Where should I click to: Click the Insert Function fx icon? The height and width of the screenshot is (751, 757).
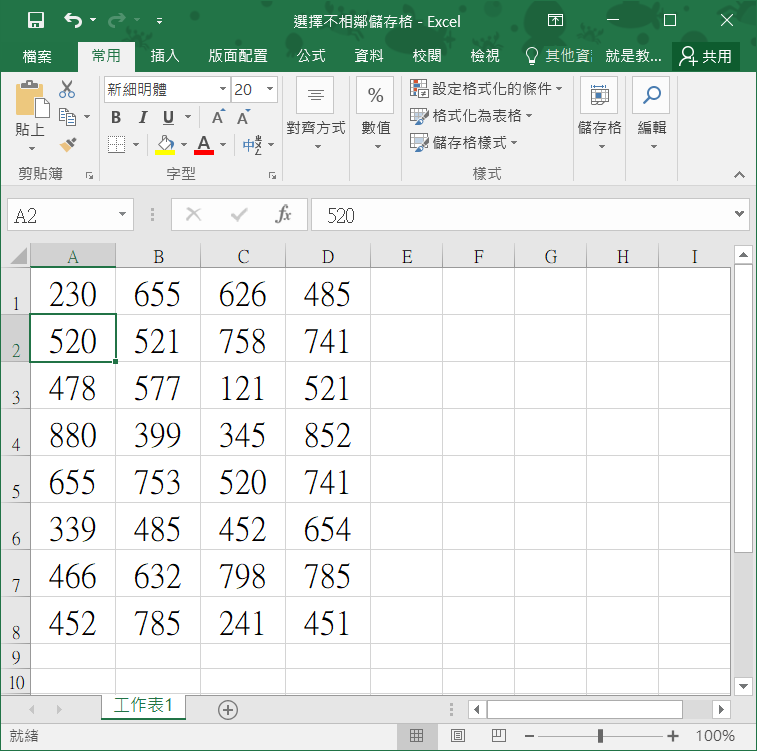pyautogui.click(x=283, y=215)
